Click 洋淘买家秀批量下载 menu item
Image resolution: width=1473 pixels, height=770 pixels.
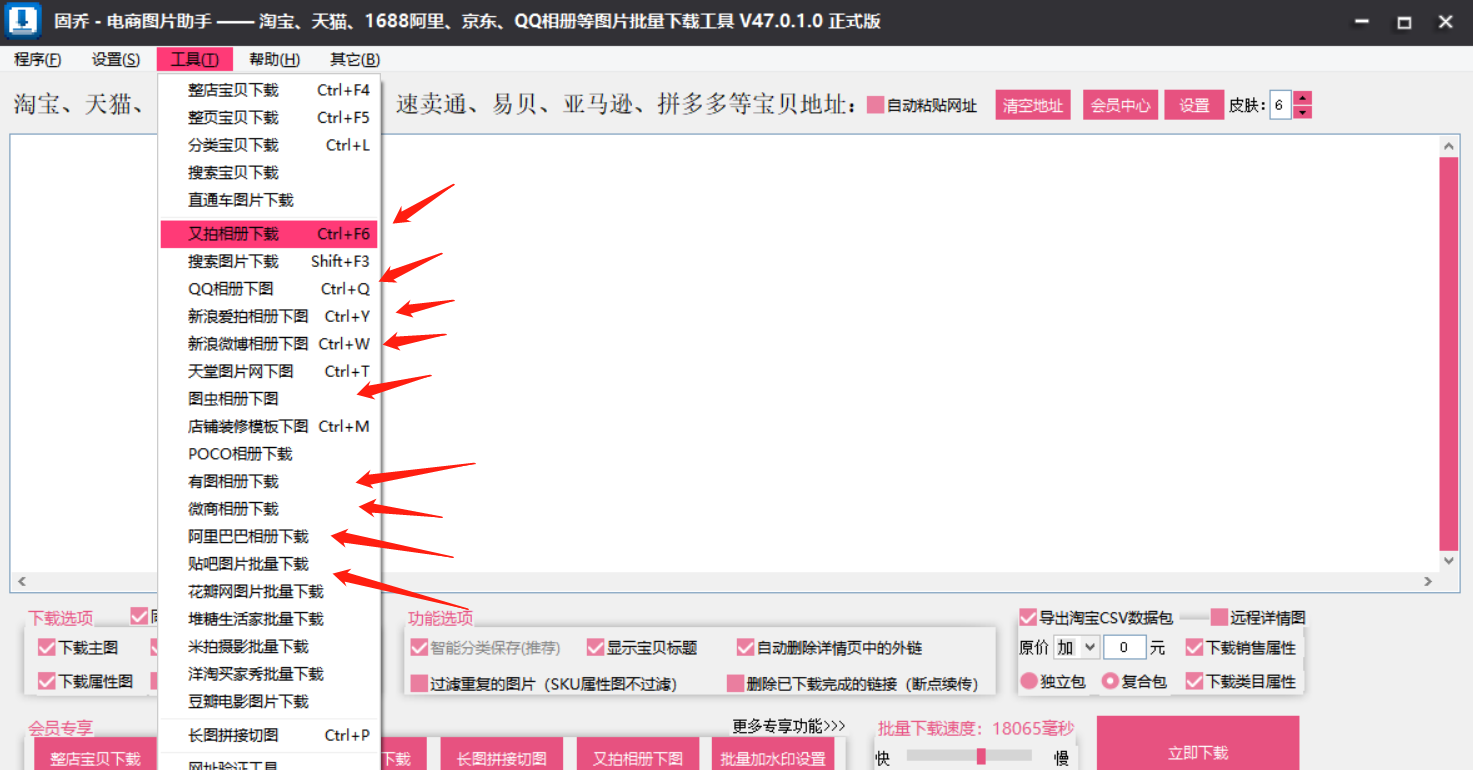click(x=268, y=674)
